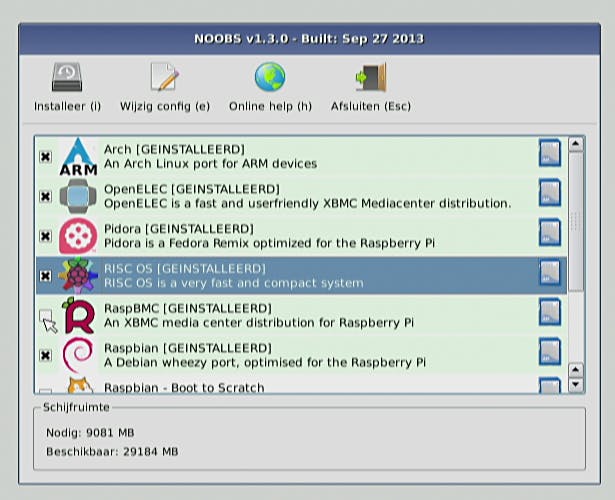Click the Arch Linux ARM logo
Image resolution: width=615 pixels, height=500 pixels.
78,156
